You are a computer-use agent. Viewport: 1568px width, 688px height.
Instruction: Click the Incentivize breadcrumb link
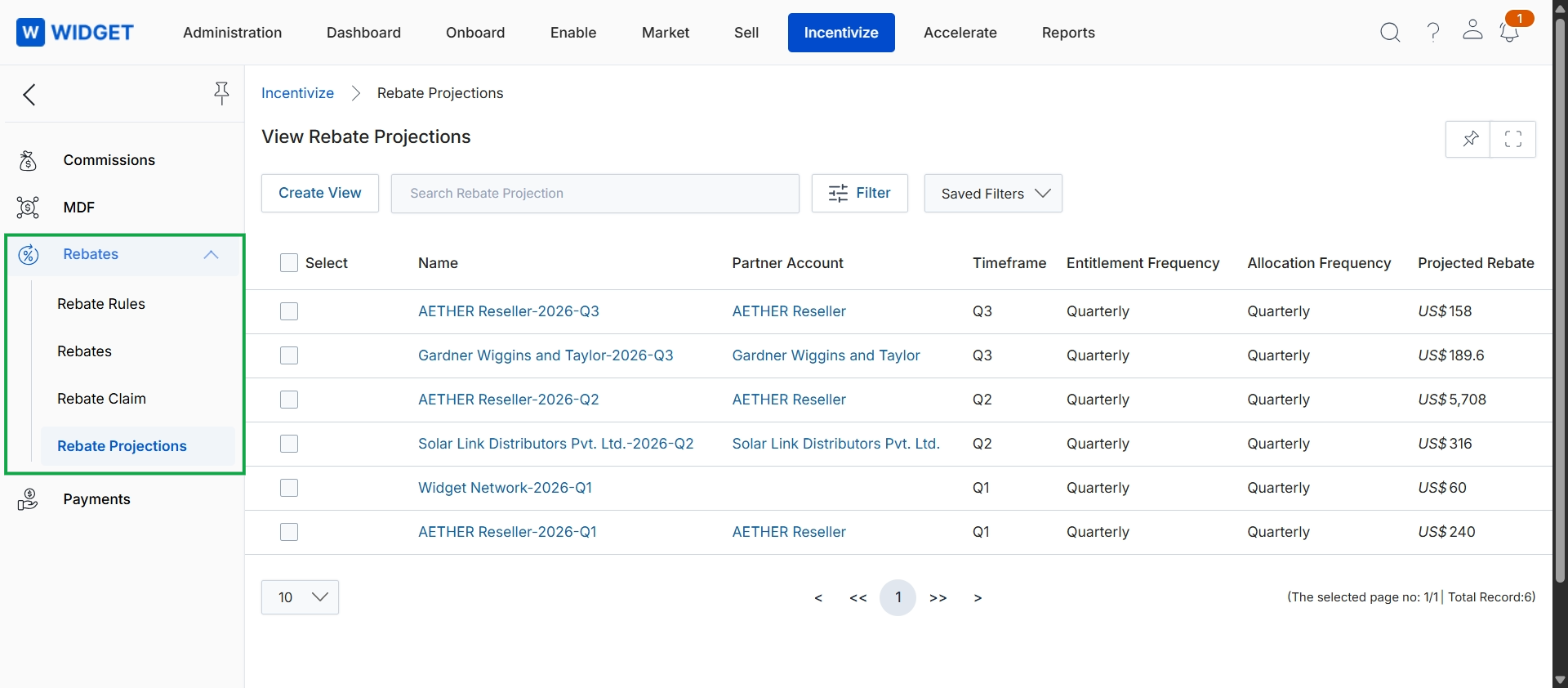click(x=297, y=93)
